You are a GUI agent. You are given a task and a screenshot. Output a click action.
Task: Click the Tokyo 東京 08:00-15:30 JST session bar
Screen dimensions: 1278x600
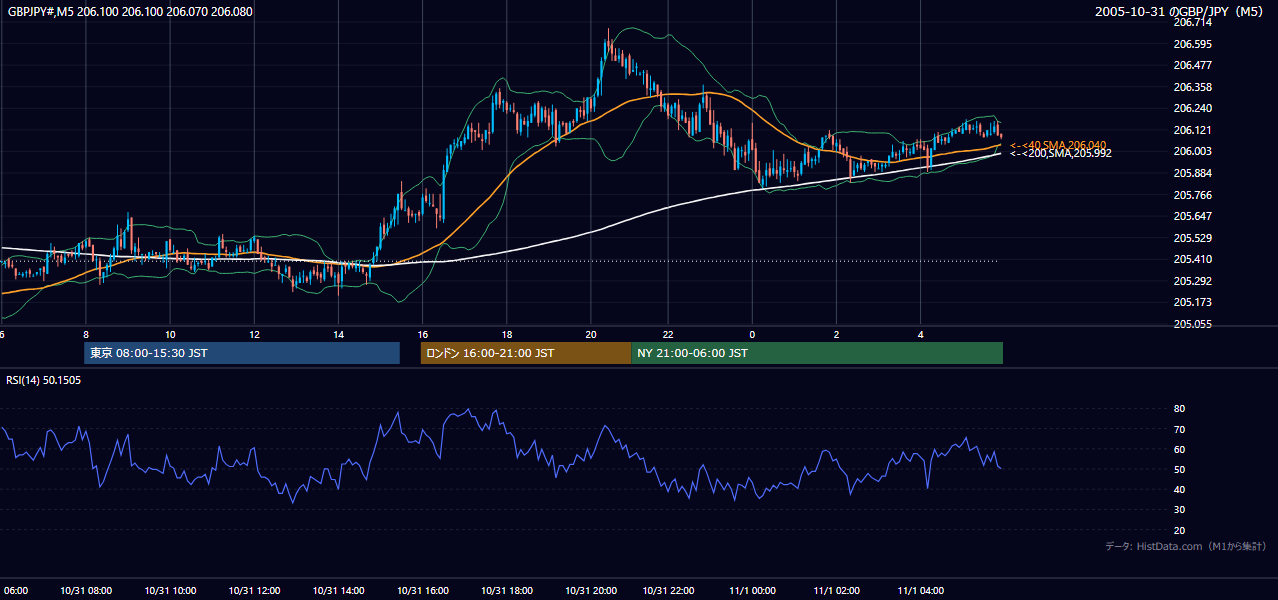[241, 353]
